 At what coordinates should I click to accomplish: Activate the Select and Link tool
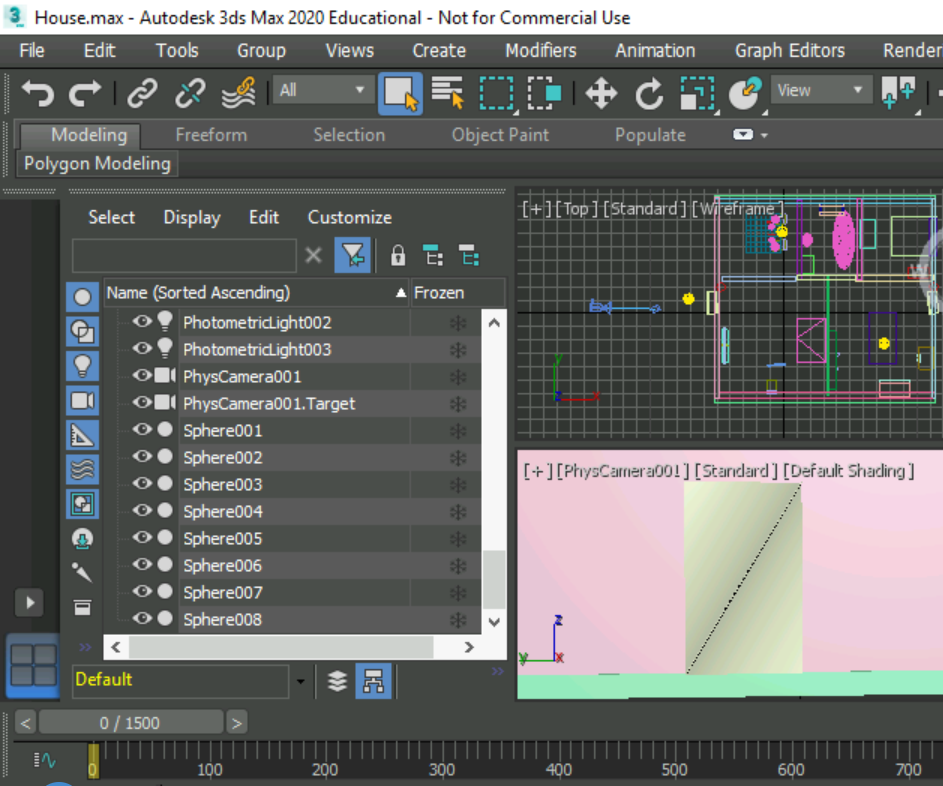[142, 92]
